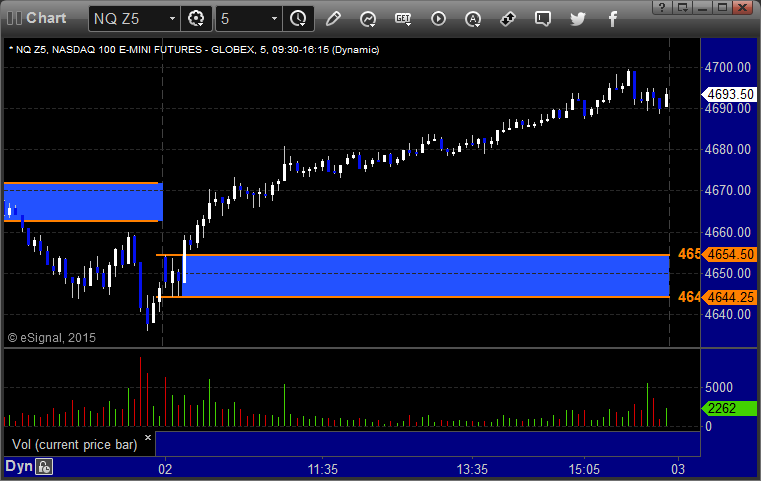
Task: Close the chart window
Action: 743,7
